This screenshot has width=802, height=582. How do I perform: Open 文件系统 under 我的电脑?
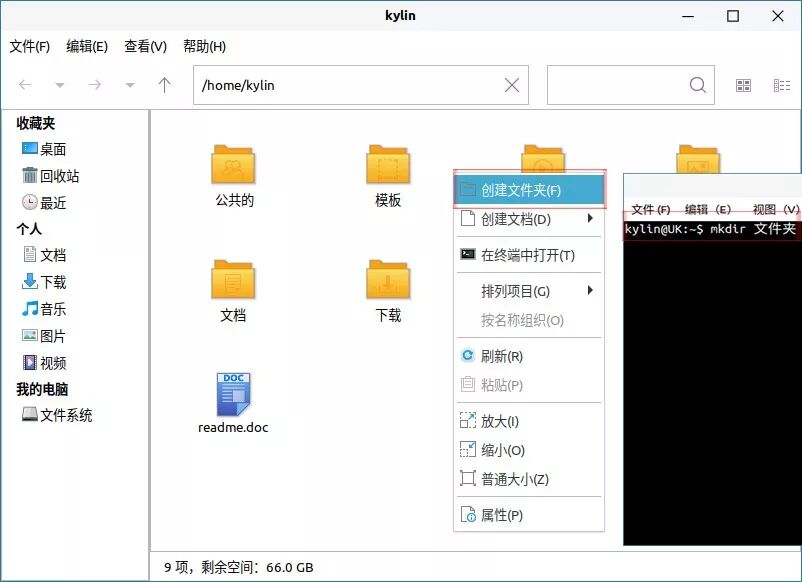[65, 415]
